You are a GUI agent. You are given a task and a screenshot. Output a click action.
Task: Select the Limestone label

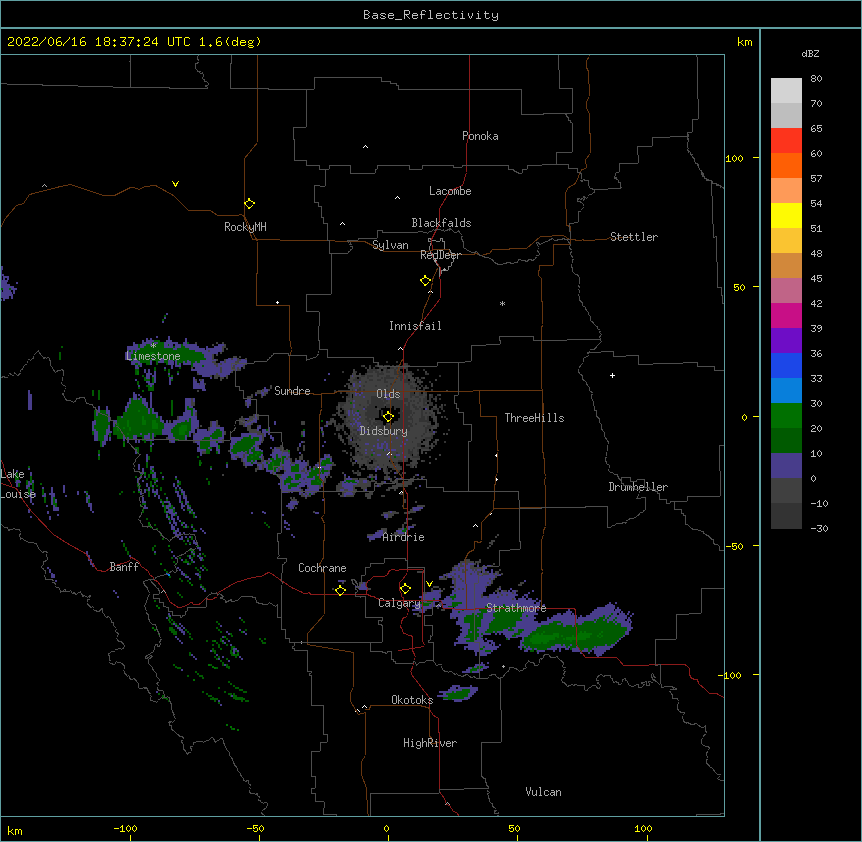click(x=153, y=356)
